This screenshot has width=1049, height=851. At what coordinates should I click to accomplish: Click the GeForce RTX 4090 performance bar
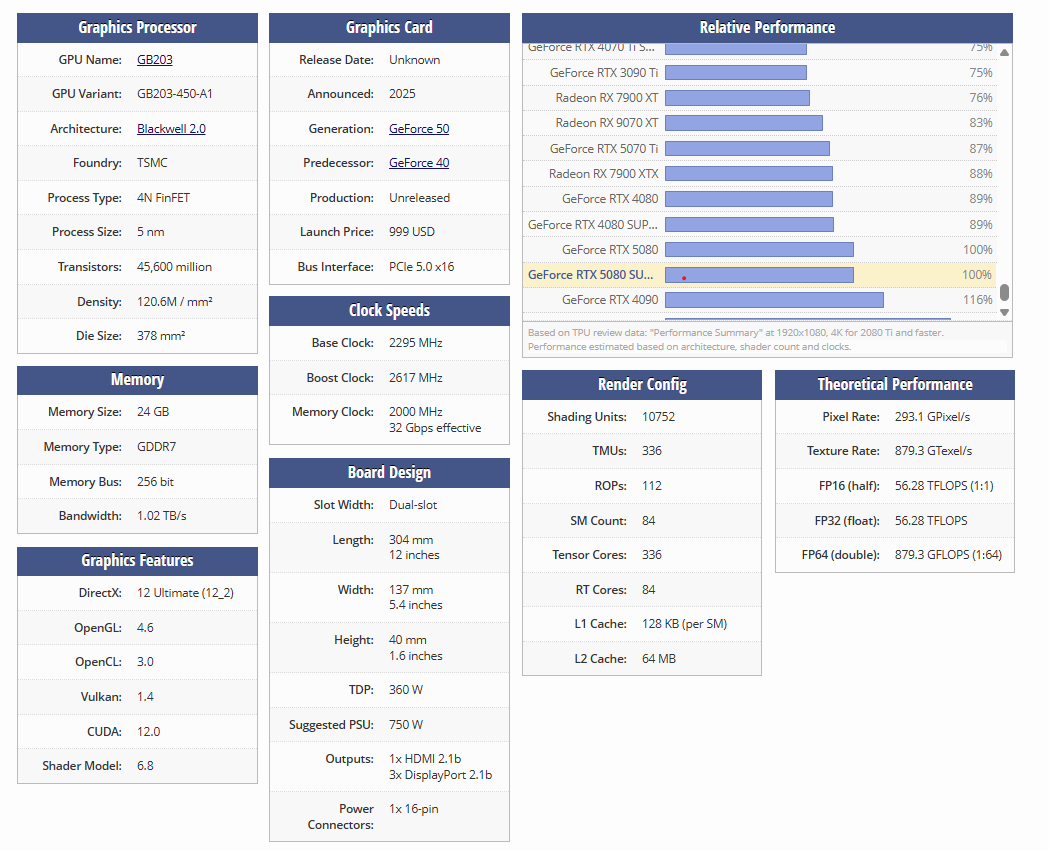pyautogui.click(x=774, y=300)
